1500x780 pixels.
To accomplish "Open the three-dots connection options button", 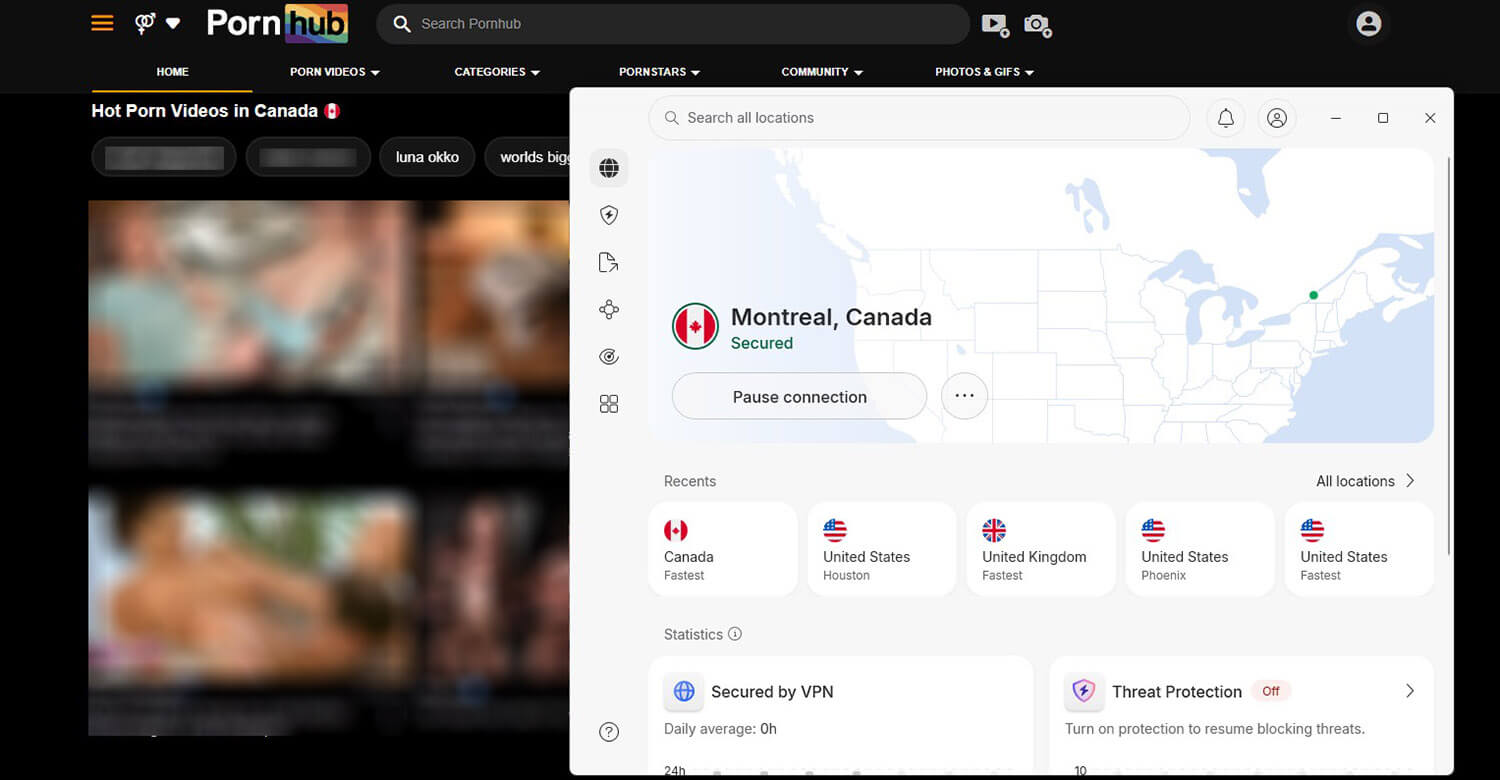I will 964,396.
